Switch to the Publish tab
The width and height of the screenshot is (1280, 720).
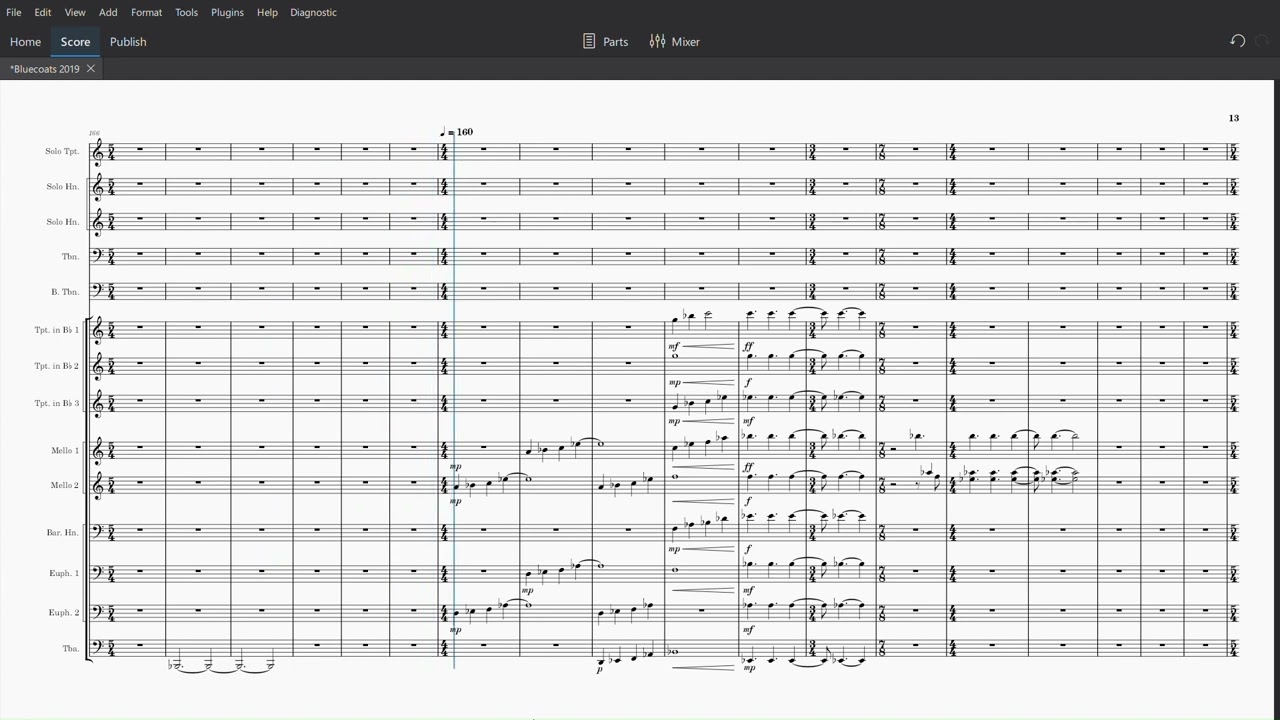click(x=128, y=41)
